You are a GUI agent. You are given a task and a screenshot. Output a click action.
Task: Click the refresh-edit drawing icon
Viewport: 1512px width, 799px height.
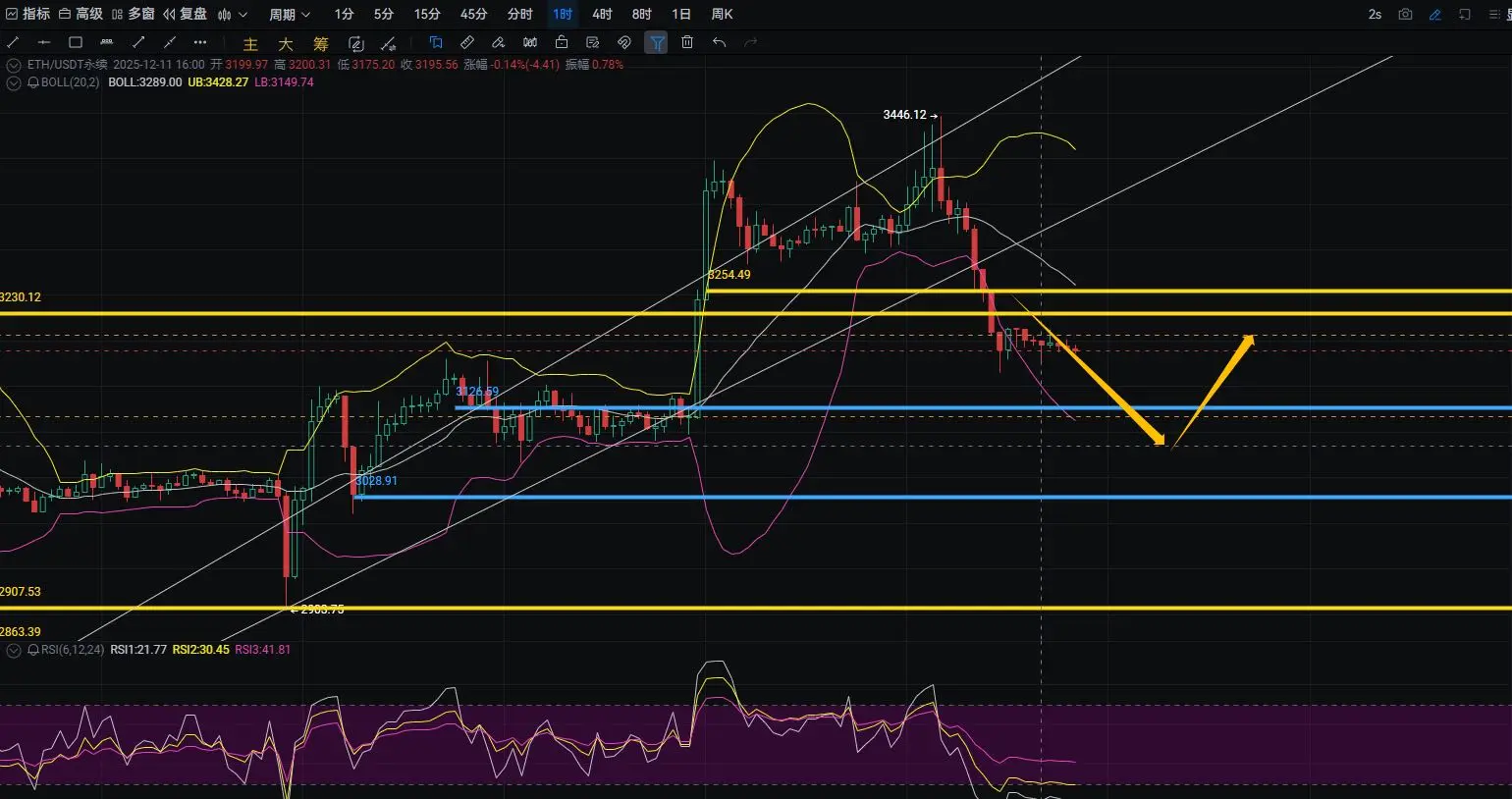point(356,43)
